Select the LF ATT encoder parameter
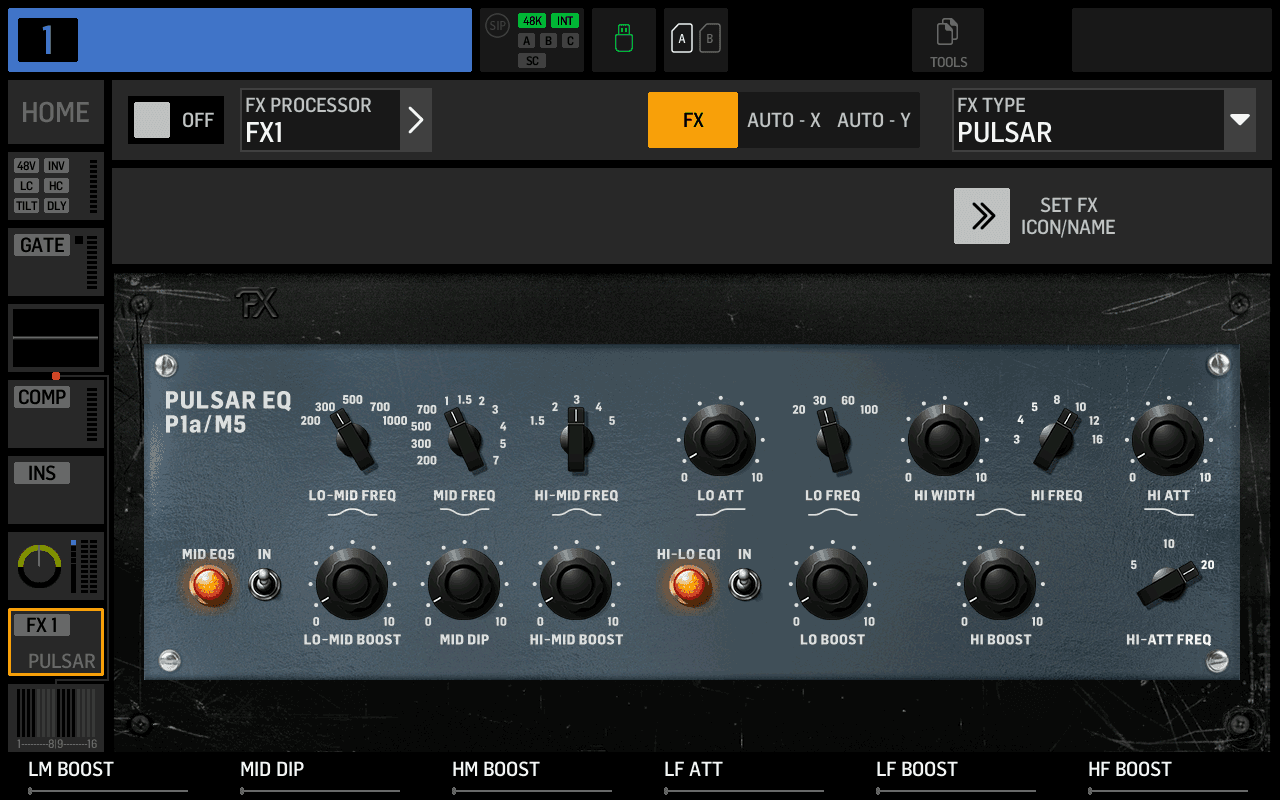This screenshot has width=1280, height=800. [744, 776]
